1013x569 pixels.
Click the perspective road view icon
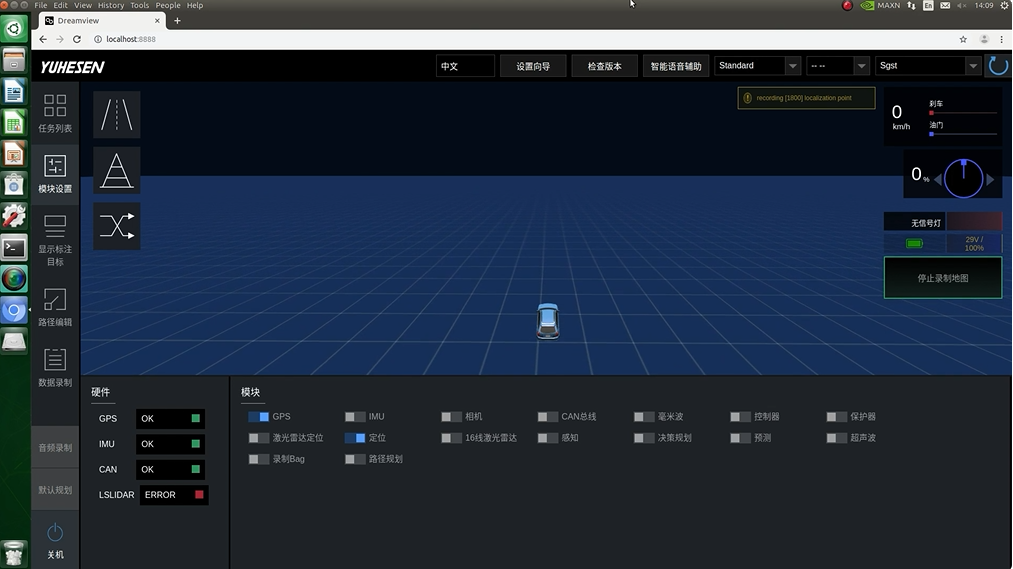pos(117,170)
